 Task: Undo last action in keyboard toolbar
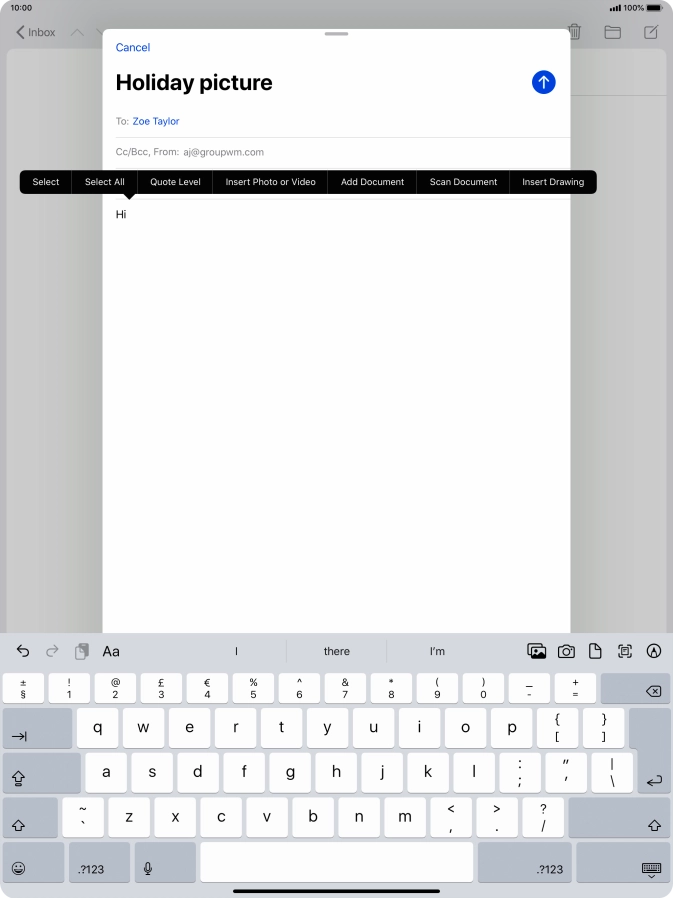[23, 651]
